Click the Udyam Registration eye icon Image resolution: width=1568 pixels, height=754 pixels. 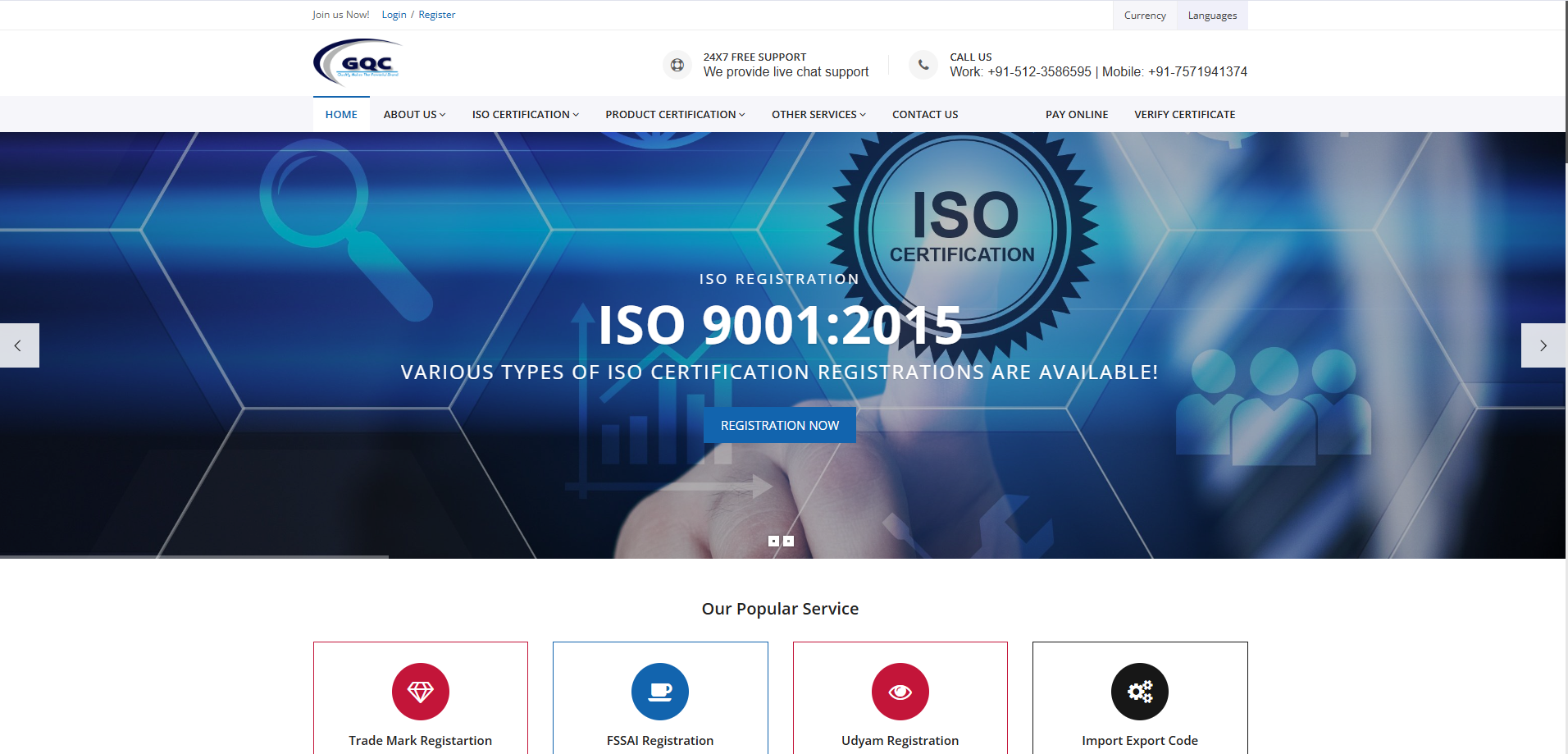click(900, 691)
